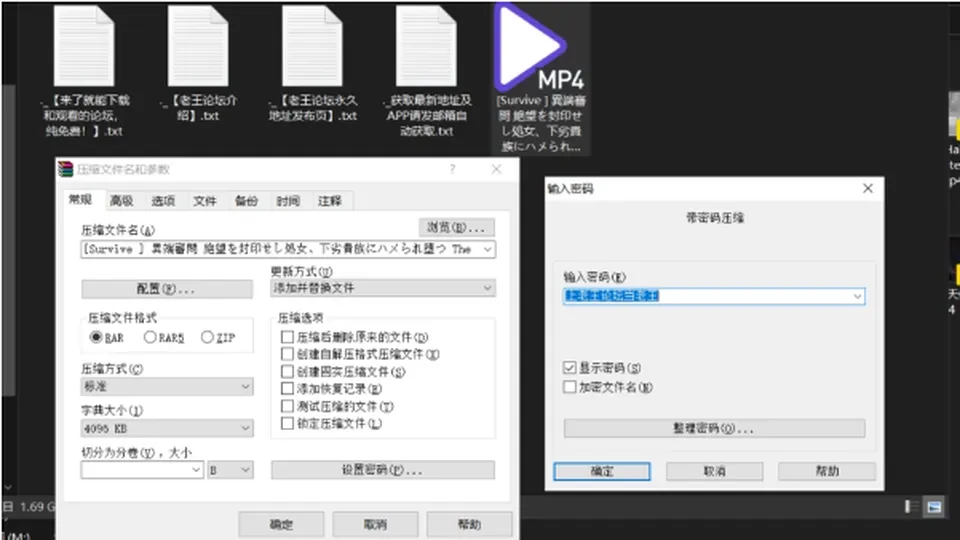Viewport: 960px width, 540px height.
Task: Confirm archive dialog with 确定
Action: click(281, 524)
